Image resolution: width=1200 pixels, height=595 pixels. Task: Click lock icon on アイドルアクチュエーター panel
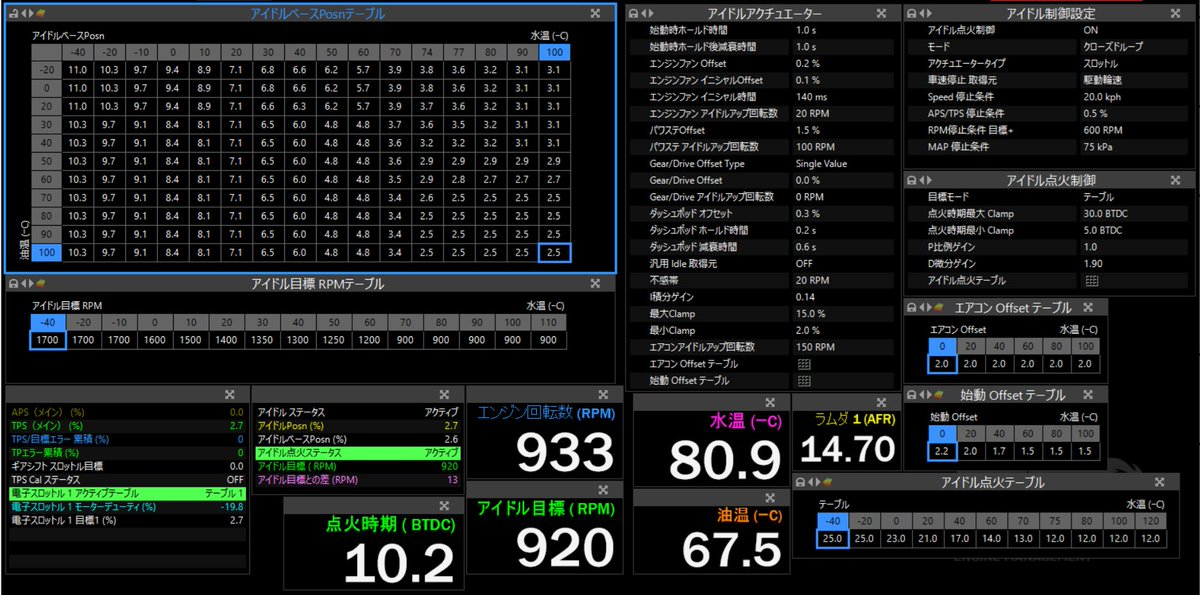point(633,14)
